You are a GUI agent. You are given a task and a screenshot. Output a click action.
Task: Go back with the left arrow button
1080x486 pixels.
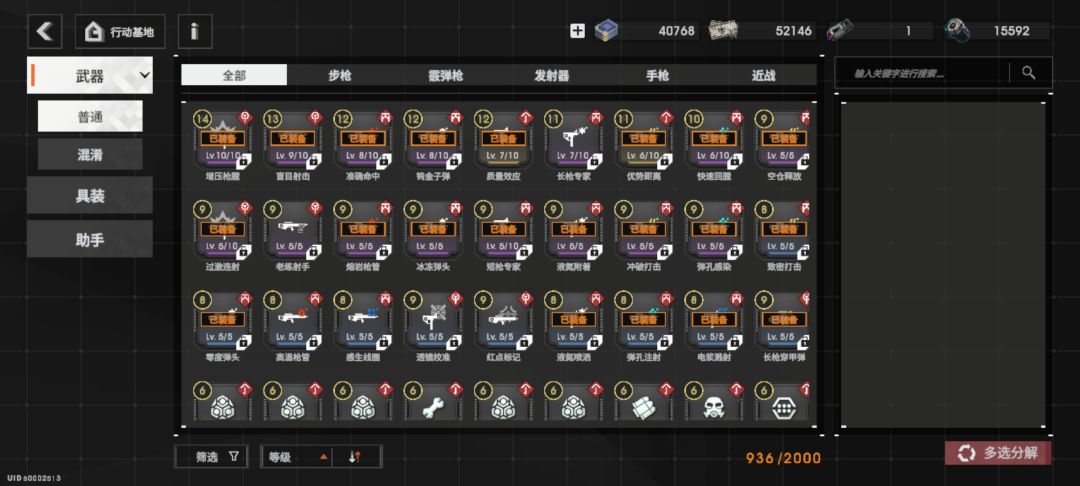(45, 32)
